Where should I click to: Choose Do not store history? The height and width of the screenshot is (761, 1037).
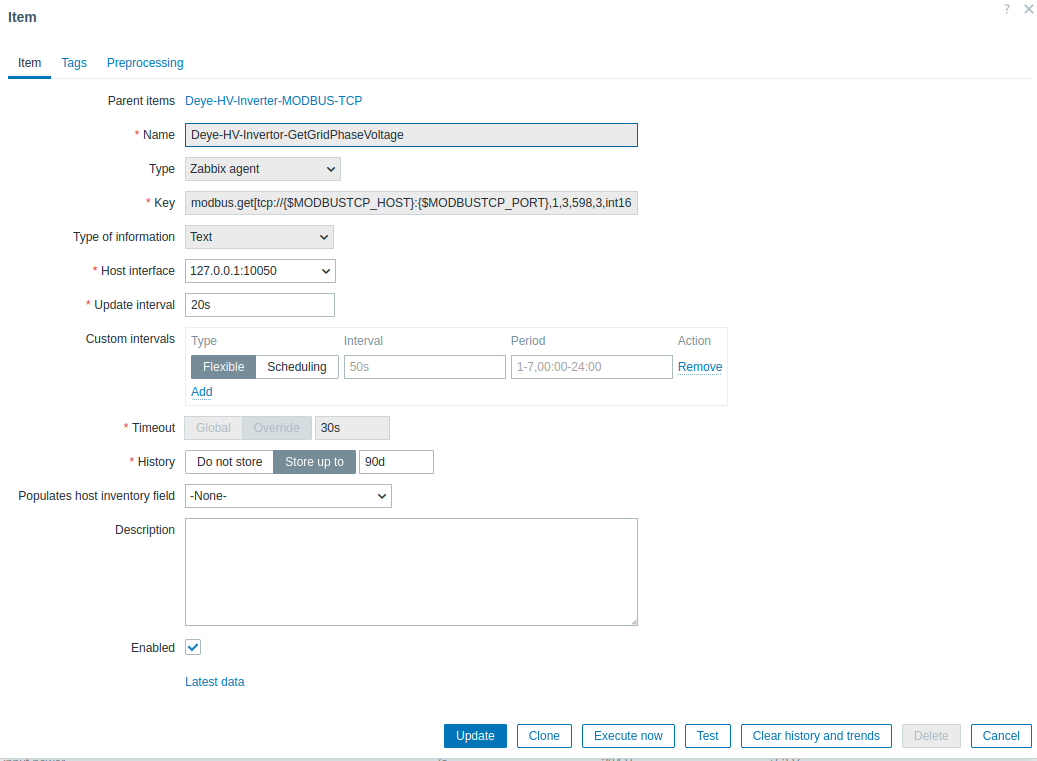(x=229, y=462)
